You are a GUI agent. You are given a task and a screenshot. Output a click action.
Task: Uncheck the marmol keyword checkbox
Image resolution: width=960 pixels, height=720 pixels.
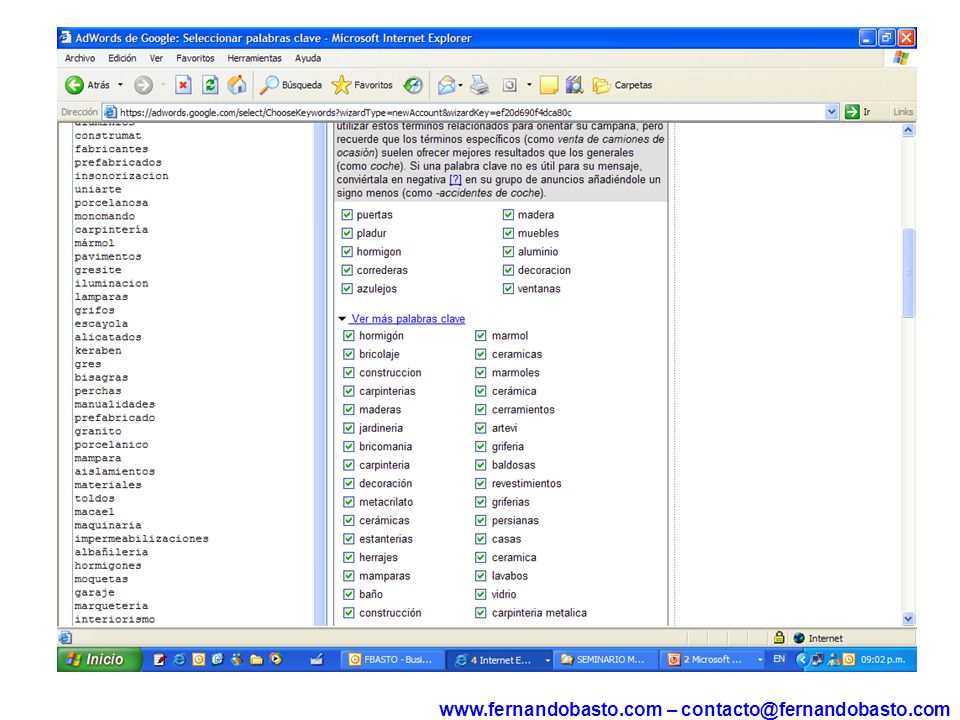[x=481, y=336]
